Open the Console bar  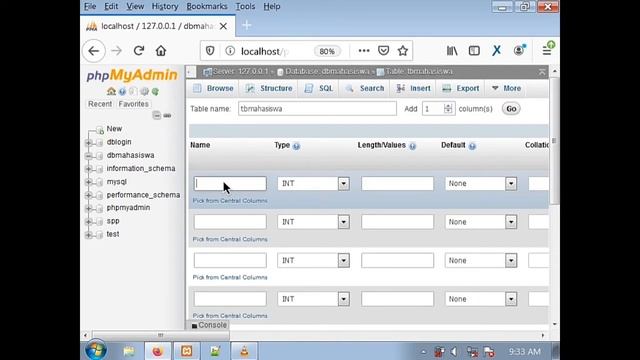pos(209,325)
